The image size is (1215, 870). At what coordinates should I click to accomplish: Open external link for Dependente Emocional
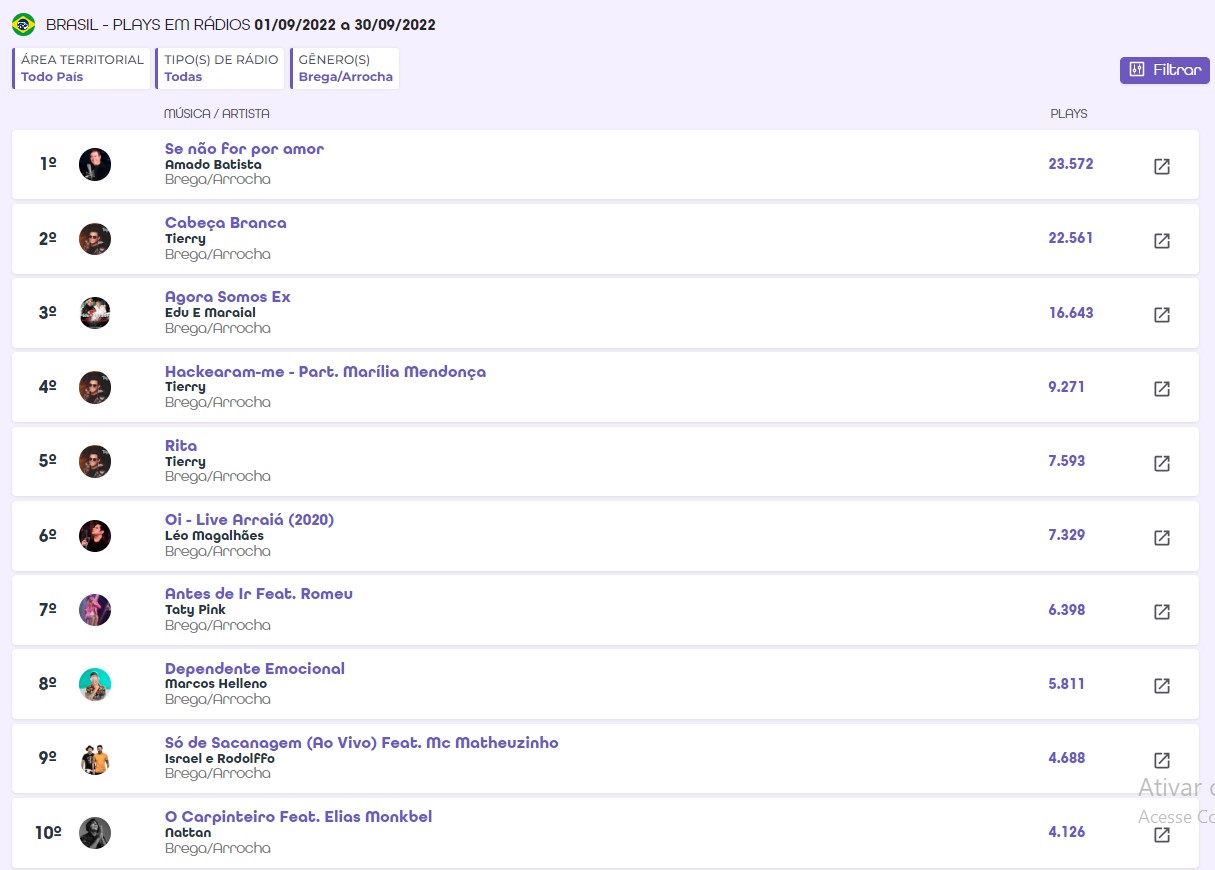coord(1162,686)
